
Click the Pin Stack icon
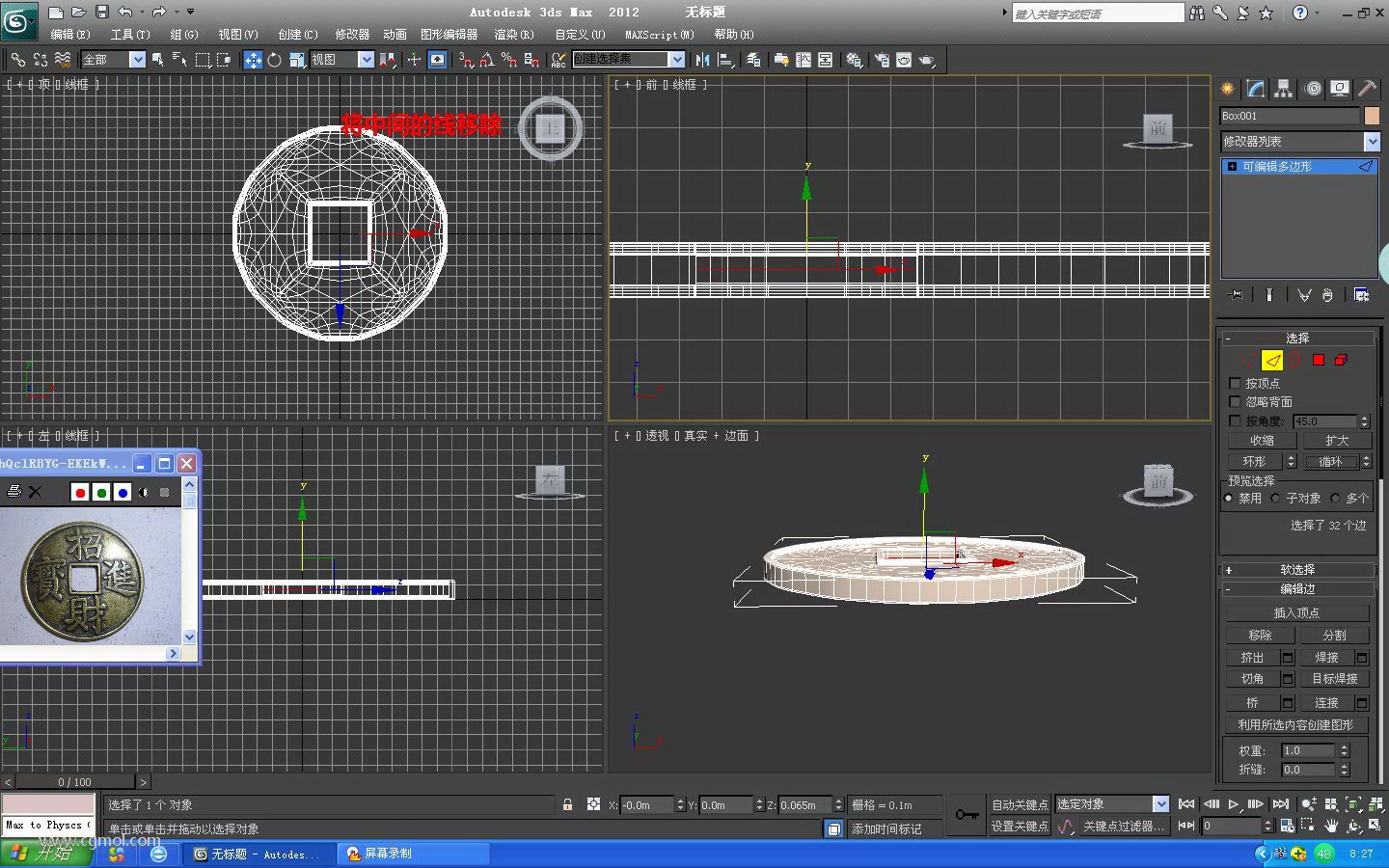1236,295
